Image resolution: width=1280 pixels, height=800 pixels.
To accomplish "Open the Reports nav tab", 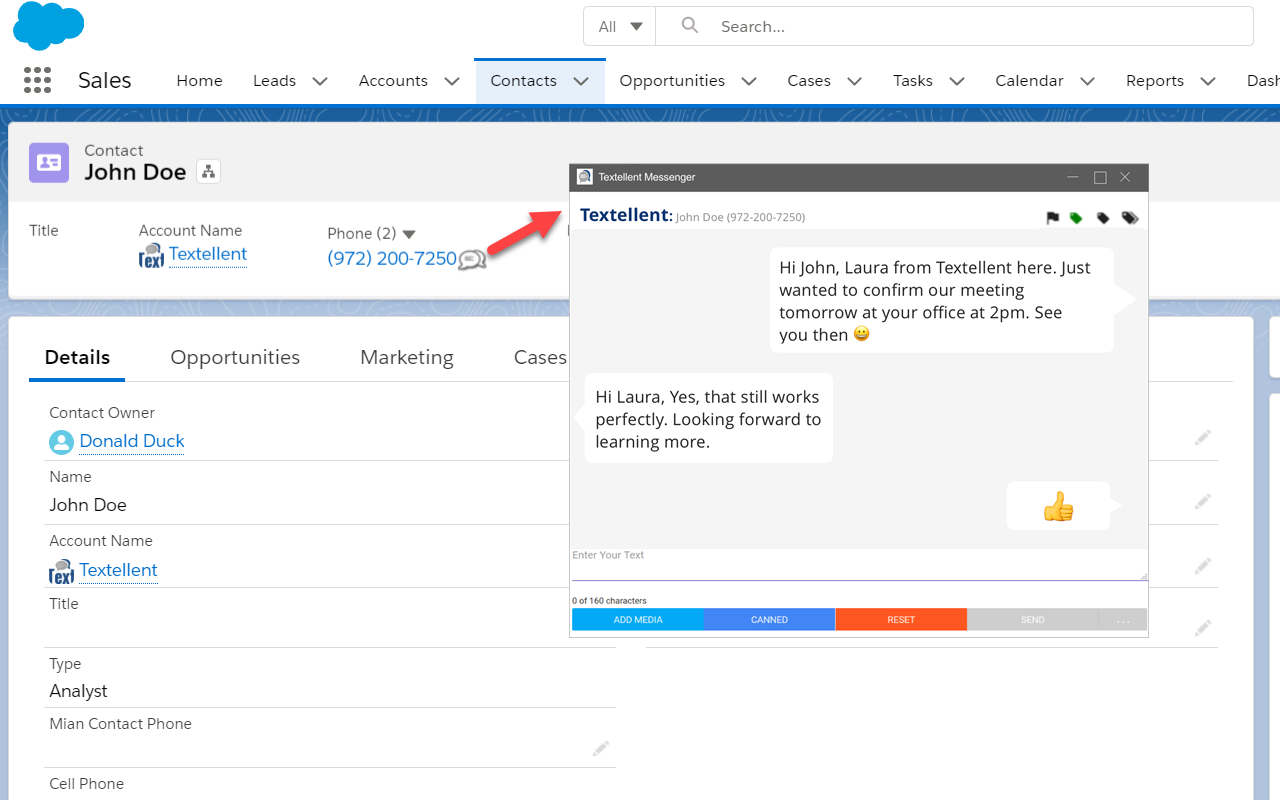I will click(1155, 81).
